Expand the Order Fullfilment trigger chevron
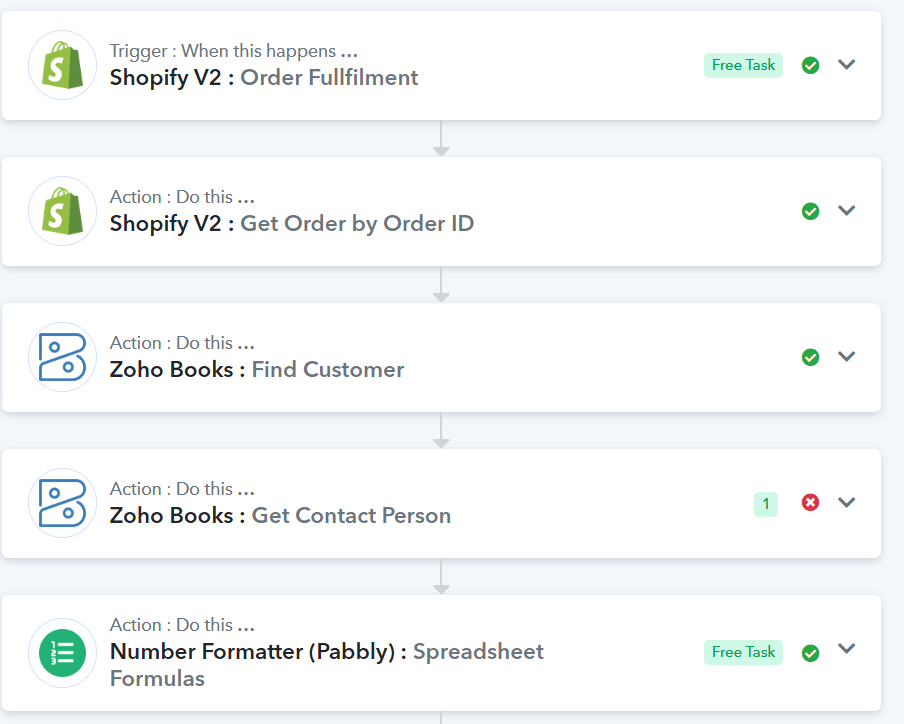Screen dimensions: 904x724 (x=846, y=64)
